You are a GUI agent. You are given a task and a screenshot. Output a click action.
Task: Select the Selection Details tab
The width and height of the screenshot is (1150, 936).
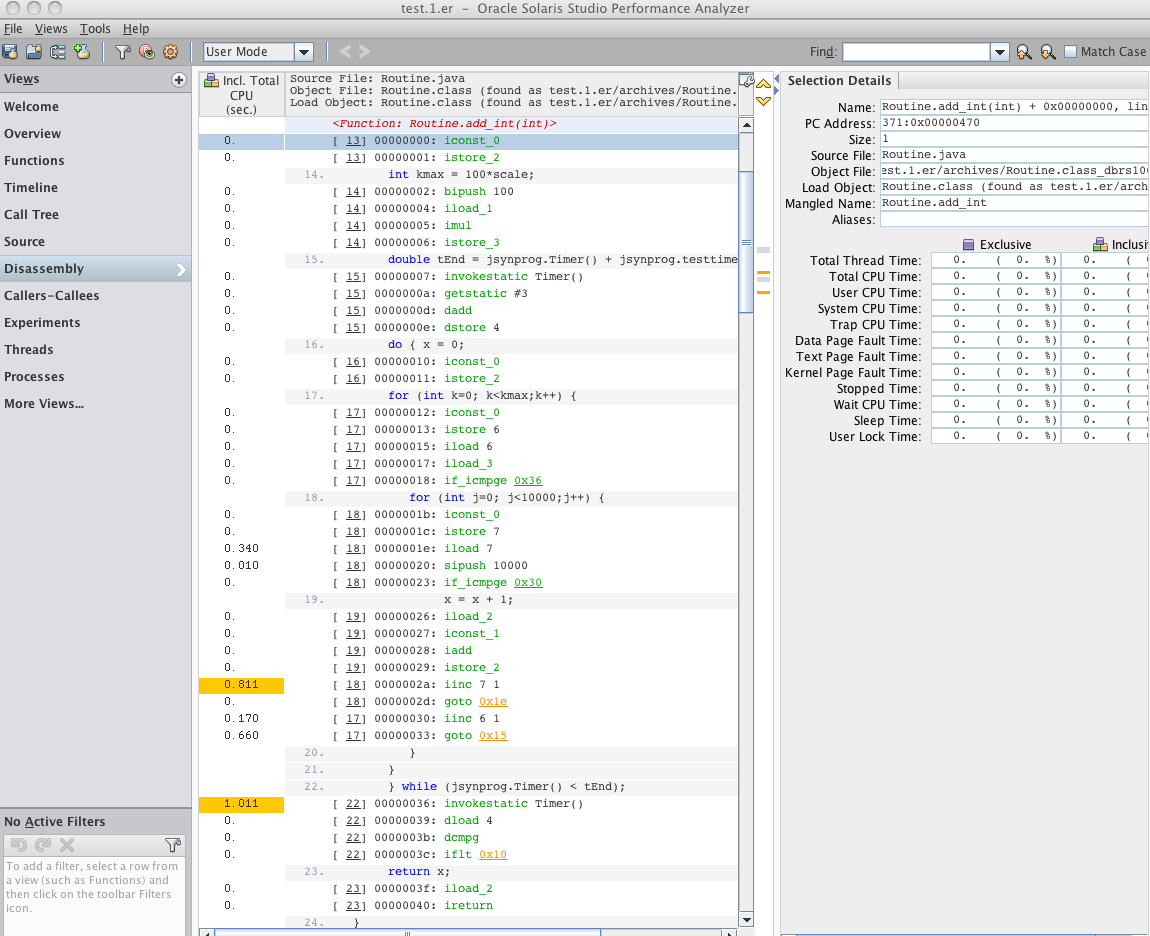click(839, 81)
